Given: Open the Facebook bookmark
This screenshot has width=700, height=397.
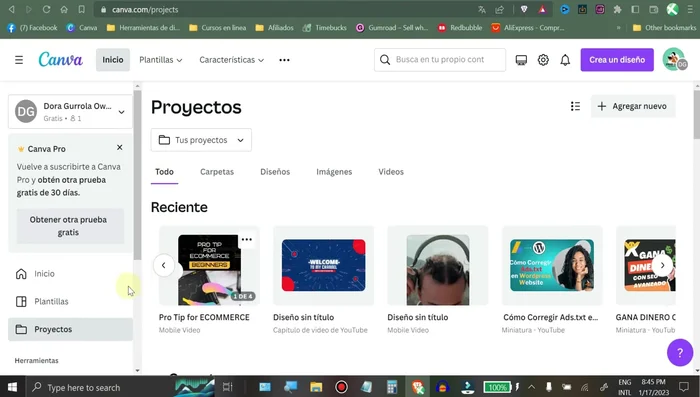Looking at the screenshot, I should click(32, 28).
